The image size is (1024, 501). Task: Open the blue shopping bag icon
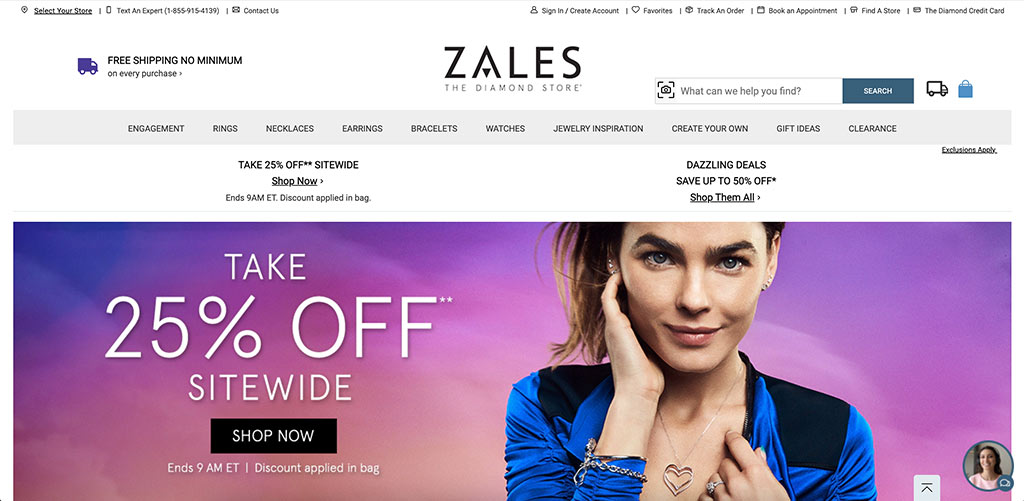point(965,89)
